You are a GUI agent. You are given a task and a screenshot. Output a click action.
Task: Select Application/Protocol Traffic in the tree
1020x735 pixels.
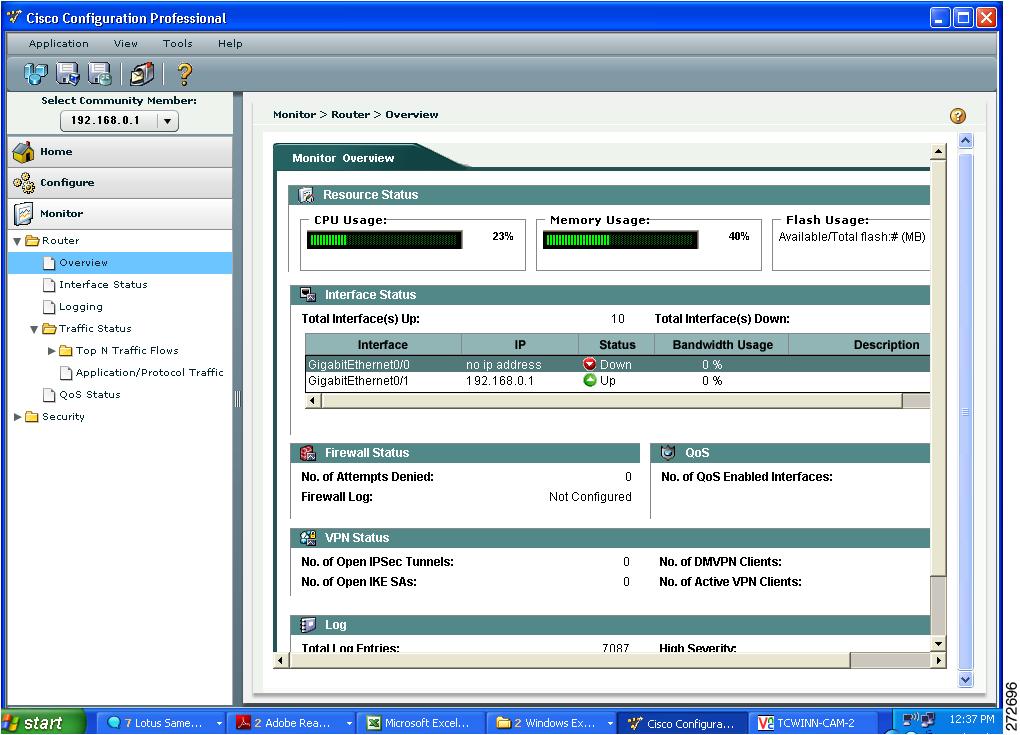[x=149, y=373]
